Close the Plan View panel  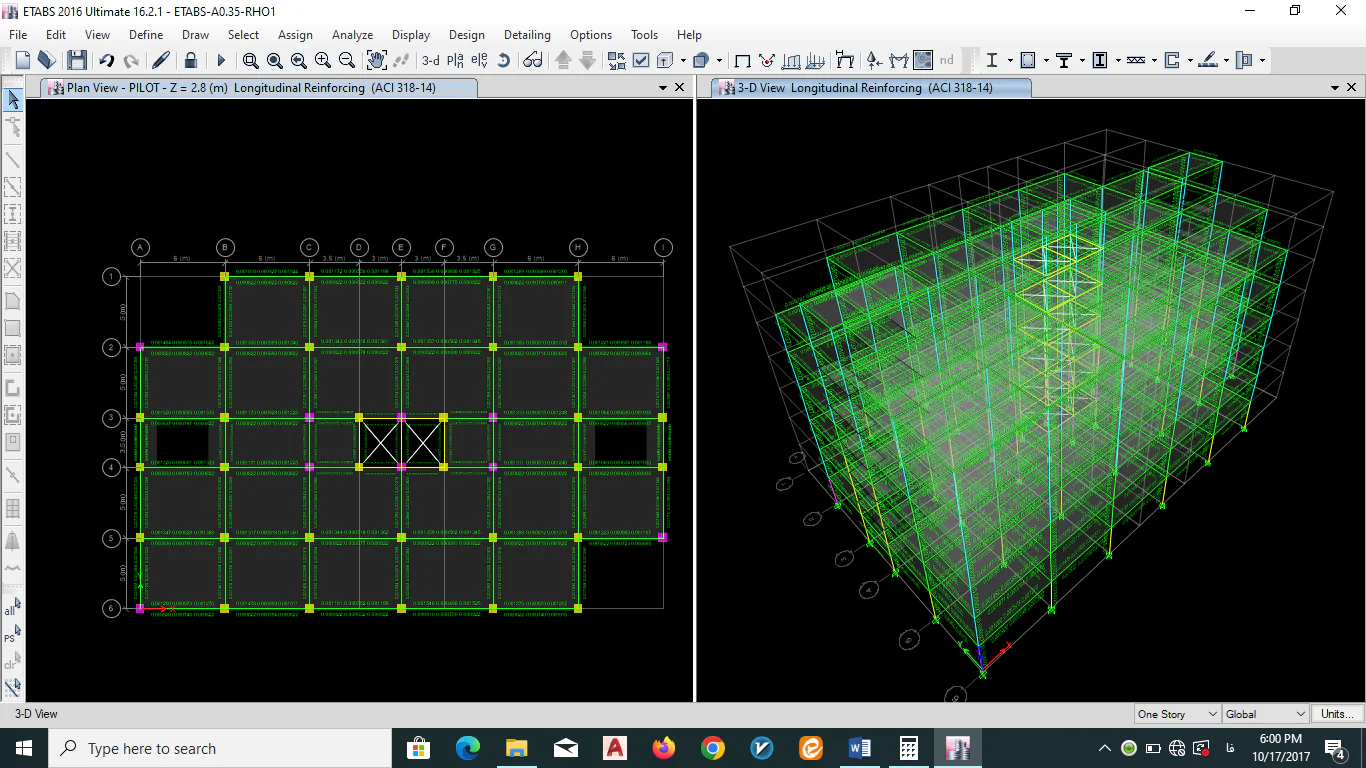(x=680, y=88)
